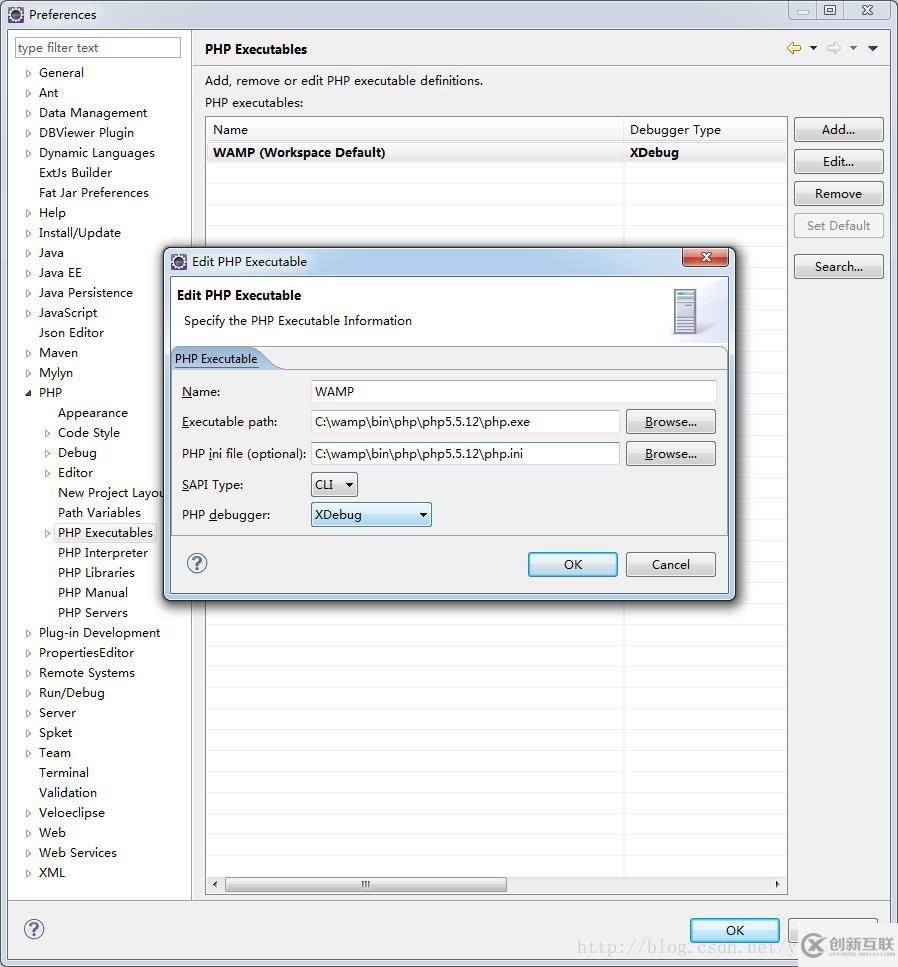Open the SAPI Type dropdown
Image resolution: width=898 pixels, height=967 pixels.
point(334,485)
